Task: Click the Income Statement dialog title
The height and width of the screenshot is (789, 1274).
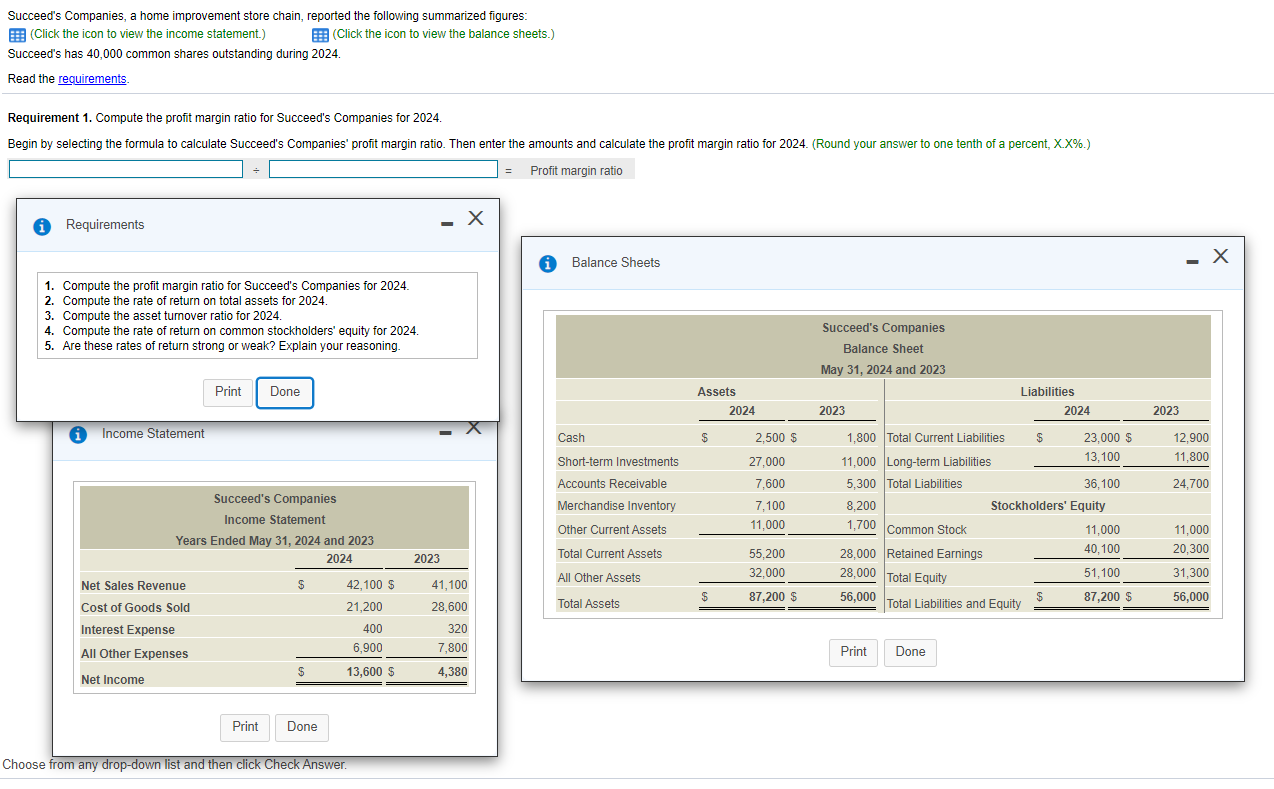Action: pos(153,434)
